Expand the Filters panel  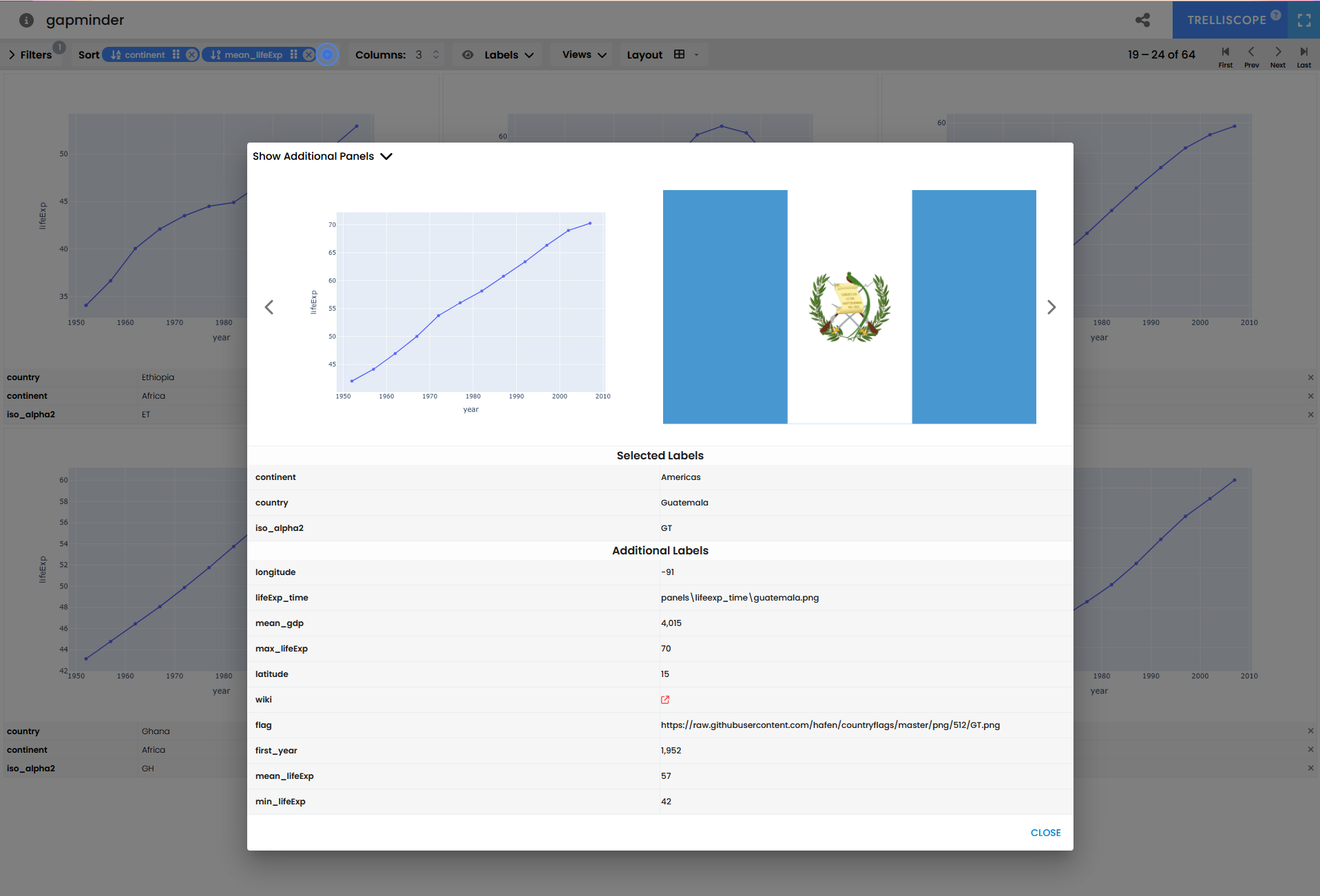tap(11, 54)
